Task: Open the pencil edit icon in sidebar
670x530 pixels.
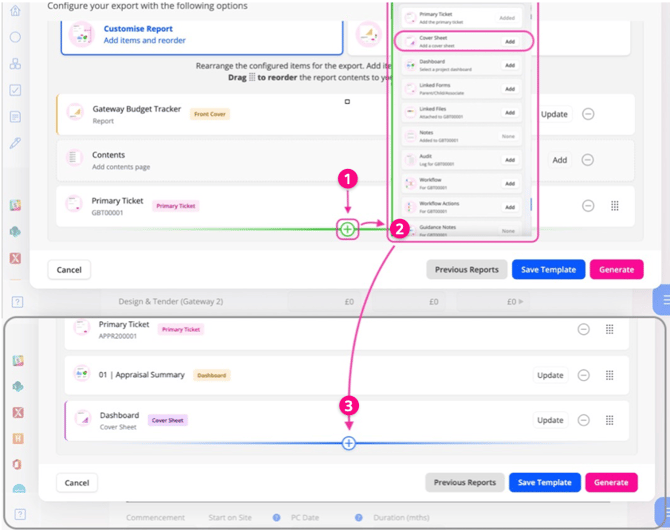Action: point(15,143)
